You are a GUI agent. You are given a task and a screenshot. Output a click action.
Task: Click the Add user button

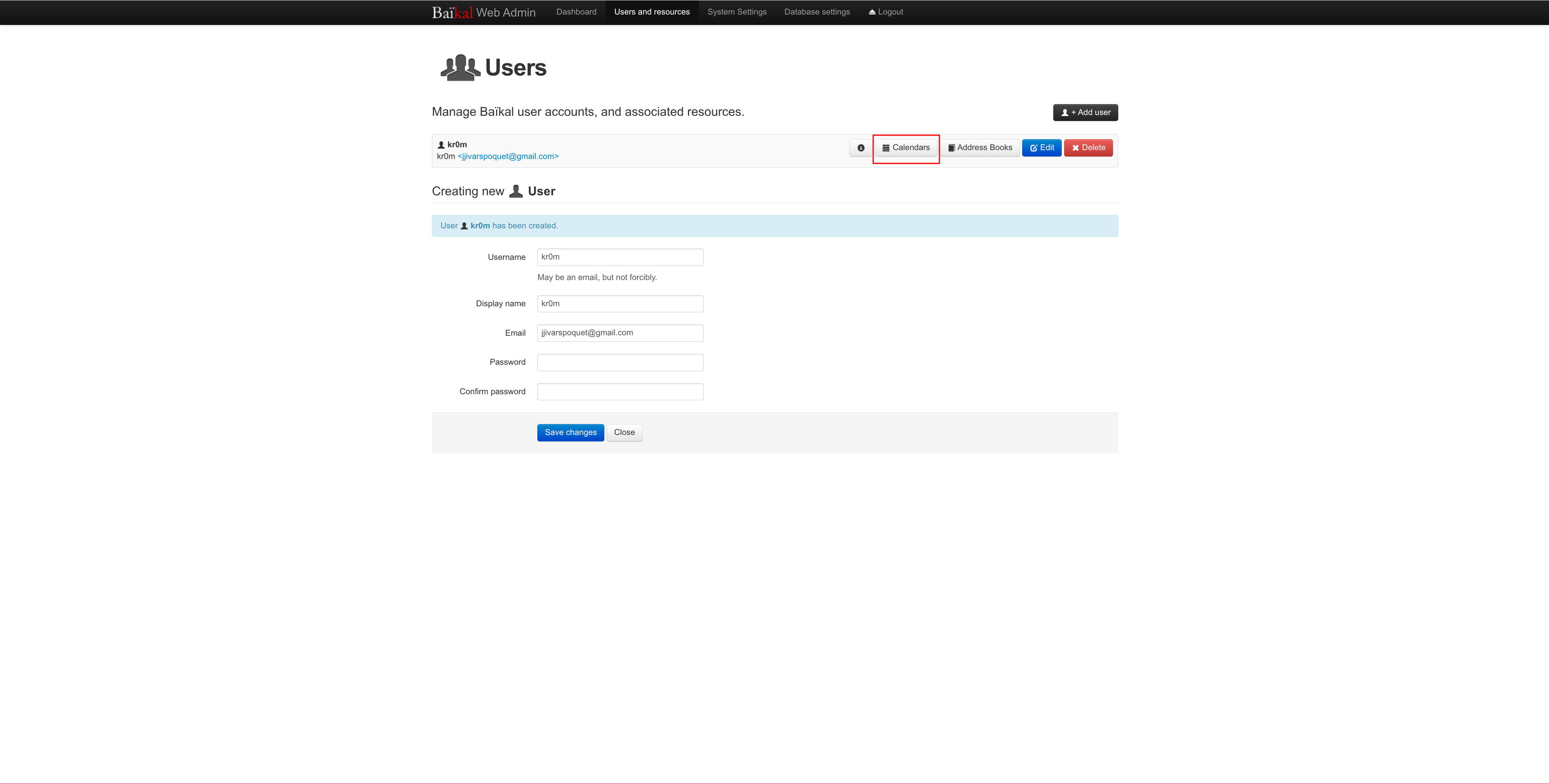tap(1085, 113)
